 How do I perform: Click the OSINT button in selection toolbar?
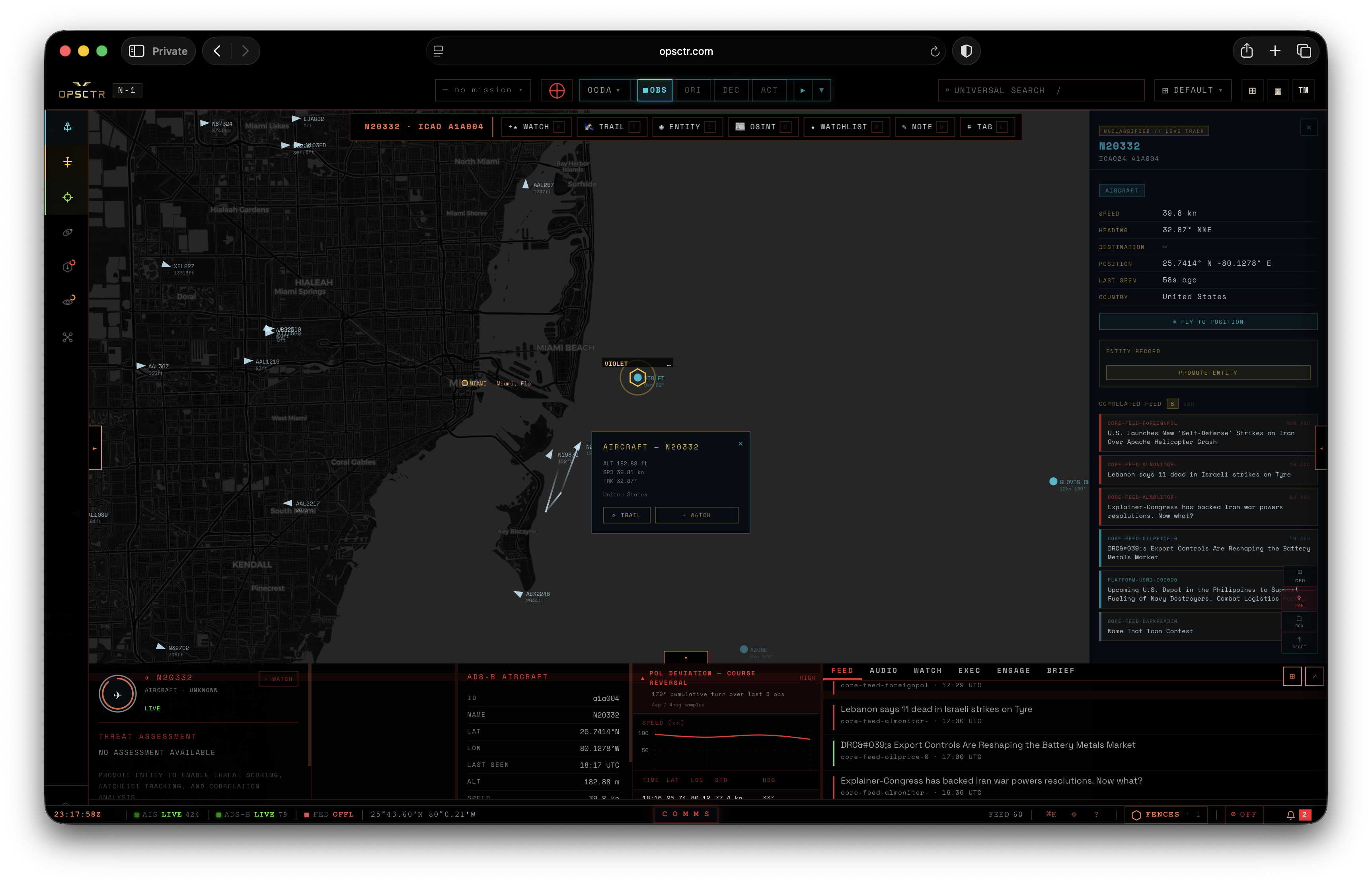763,127
